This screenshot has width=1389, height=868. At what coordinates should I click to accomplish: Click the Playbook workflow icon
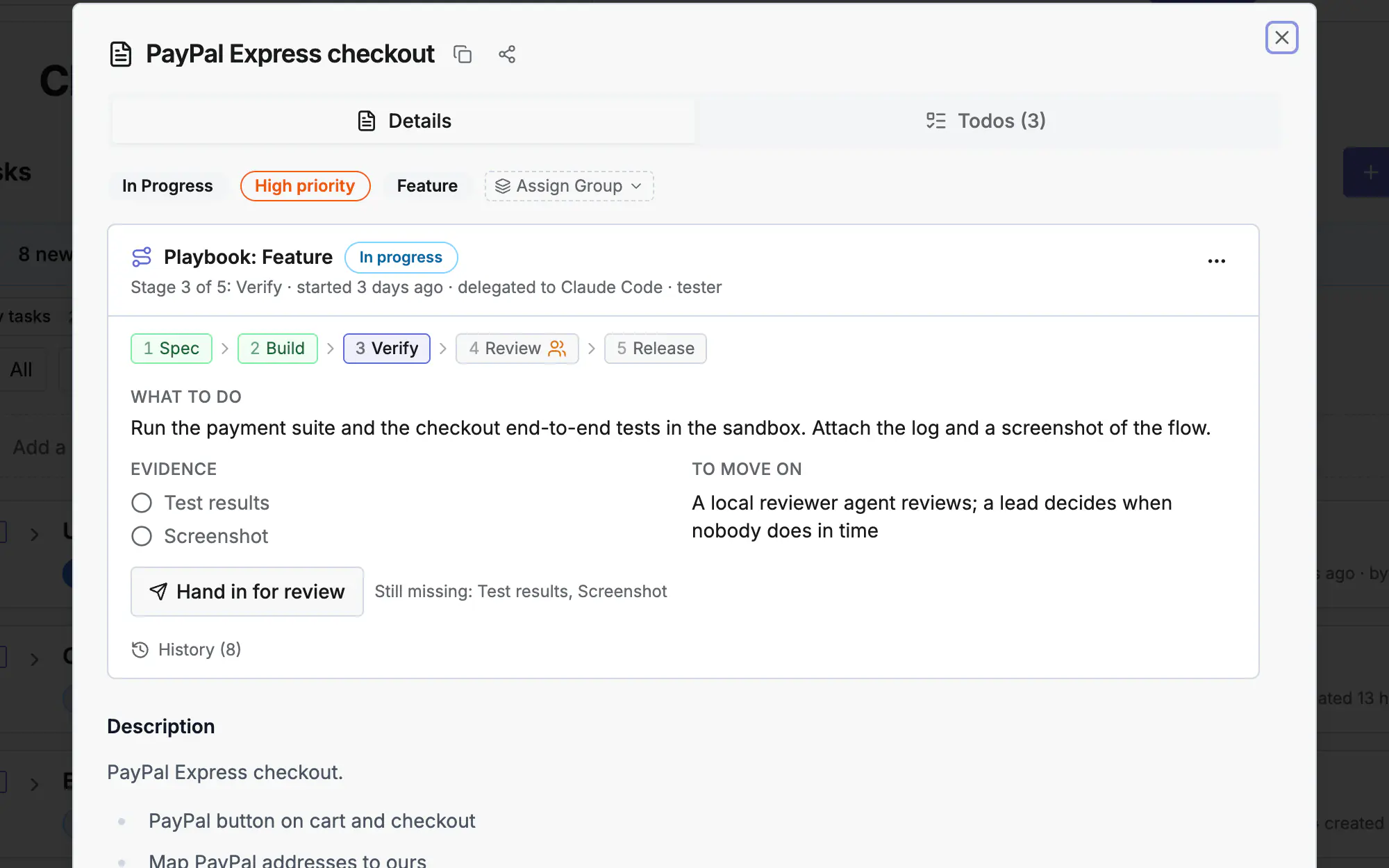142,257
